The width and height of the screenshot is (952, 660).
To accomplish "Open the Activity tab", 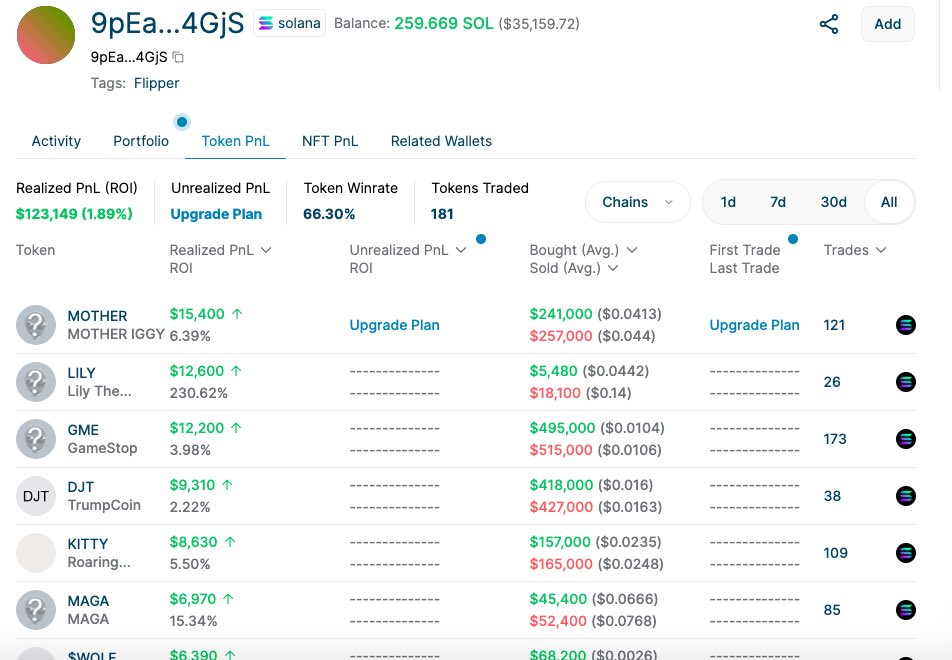I will click(56, 141).
